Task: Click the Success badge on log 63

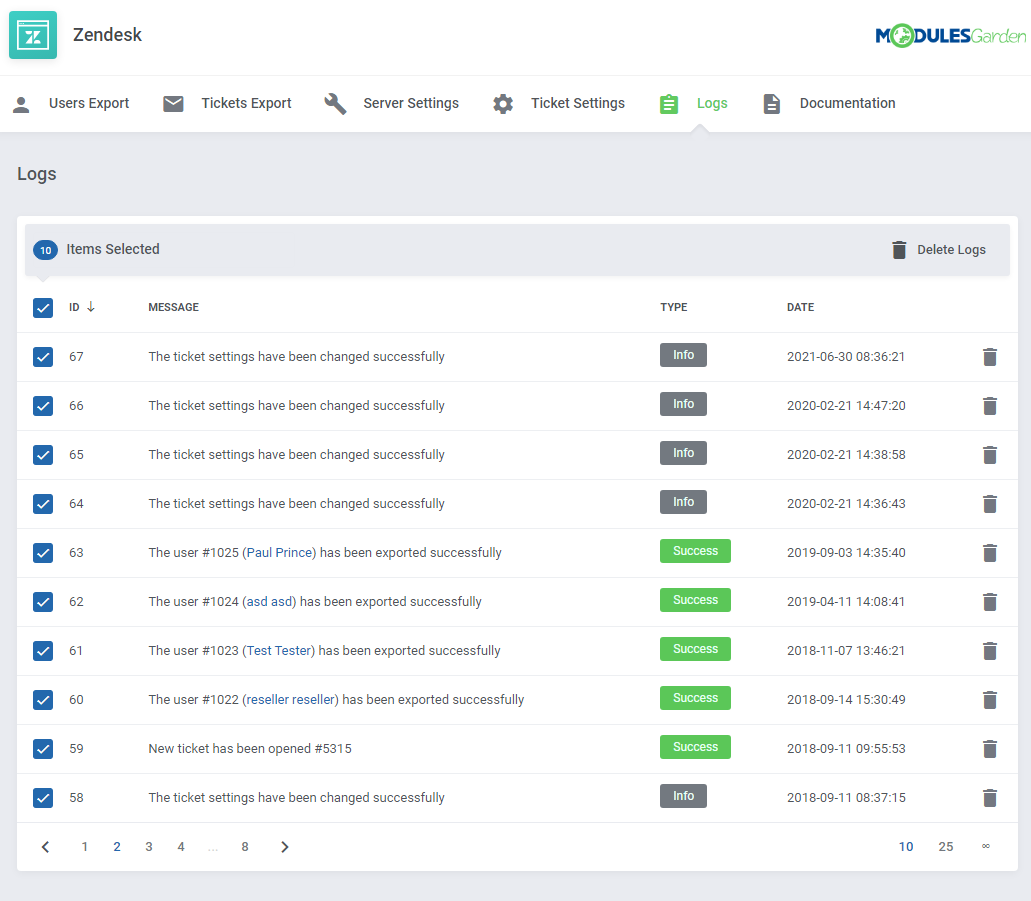Action: coord(695,551)
